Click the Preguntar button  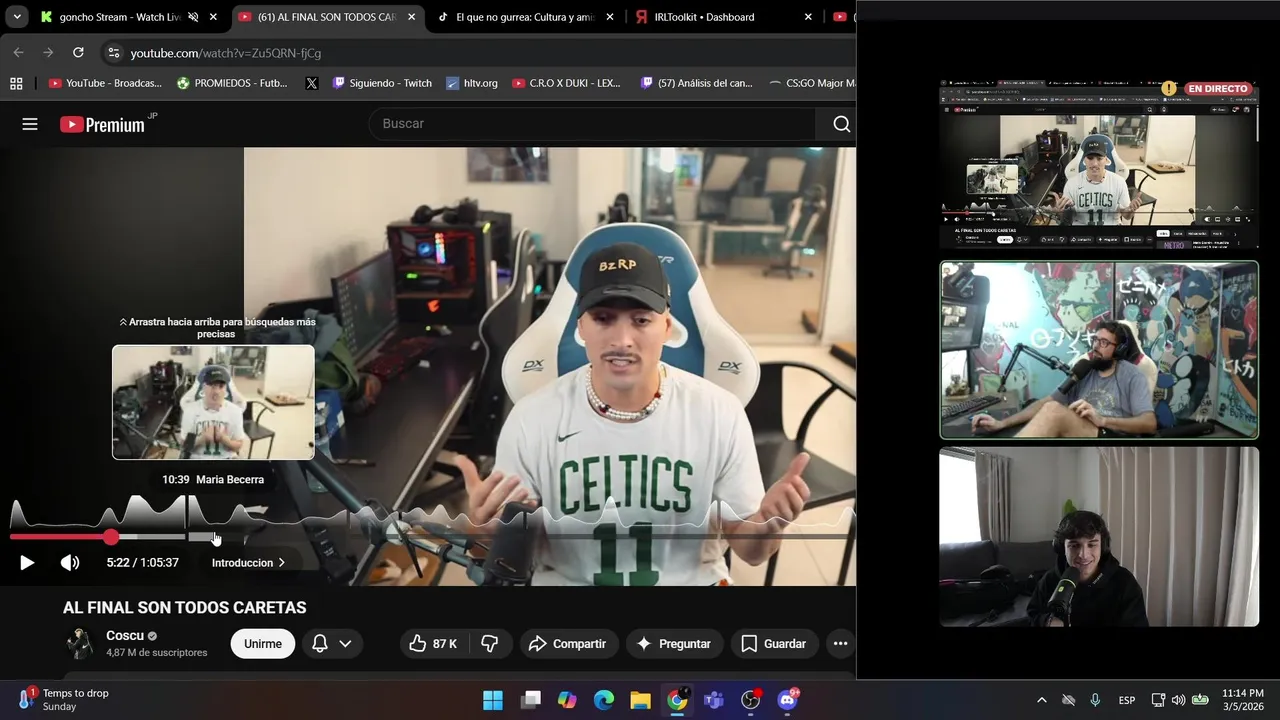pyautogui.click(x=674, y=644)
